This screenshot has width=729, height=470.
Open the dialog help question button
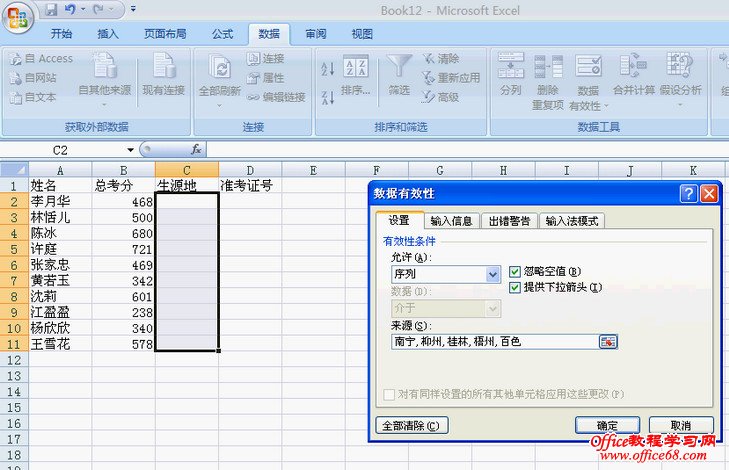(689, 193)
